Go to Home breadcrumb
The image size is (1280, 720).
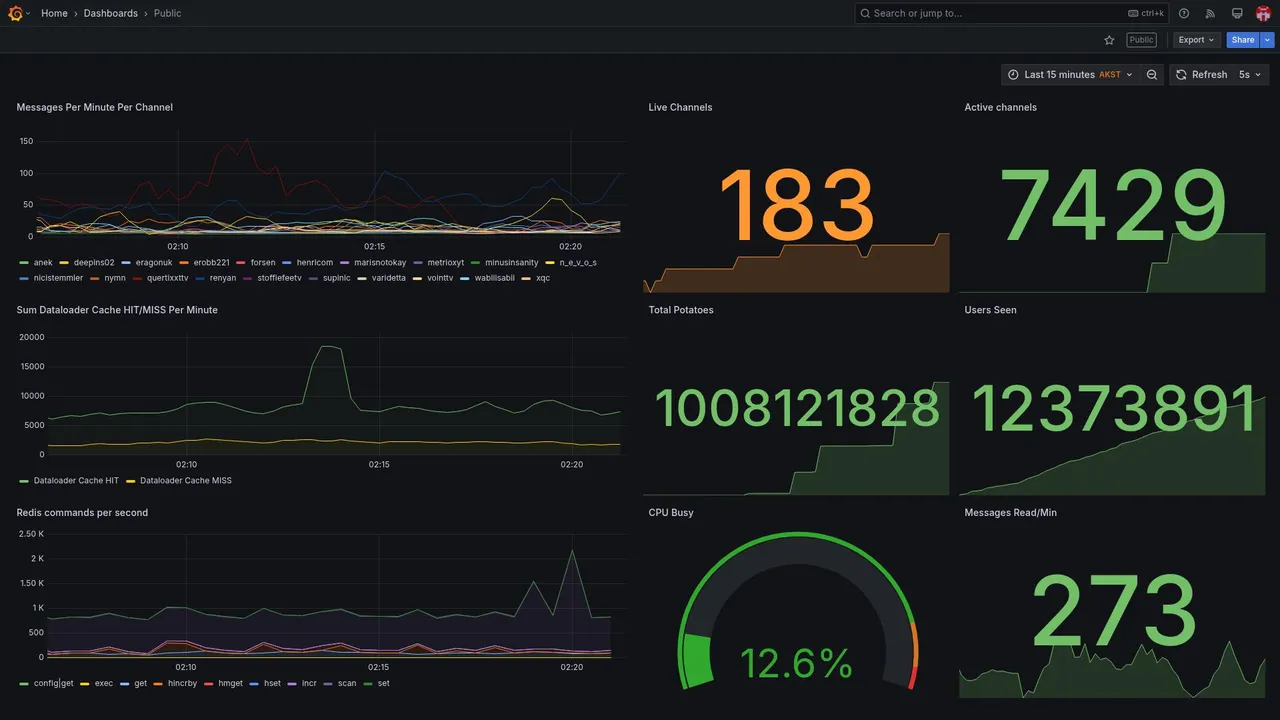coord(54,13)
